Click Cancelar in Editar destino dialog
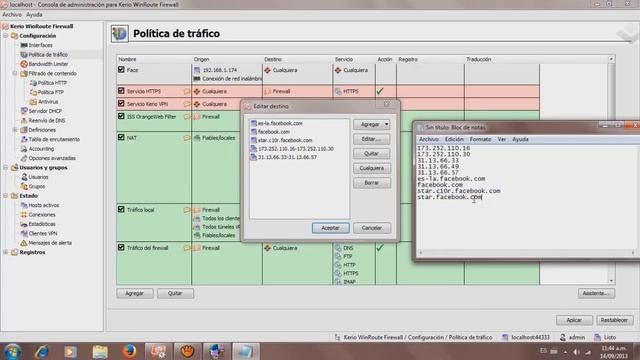This screenshot has height=360, width=640. 372,228
